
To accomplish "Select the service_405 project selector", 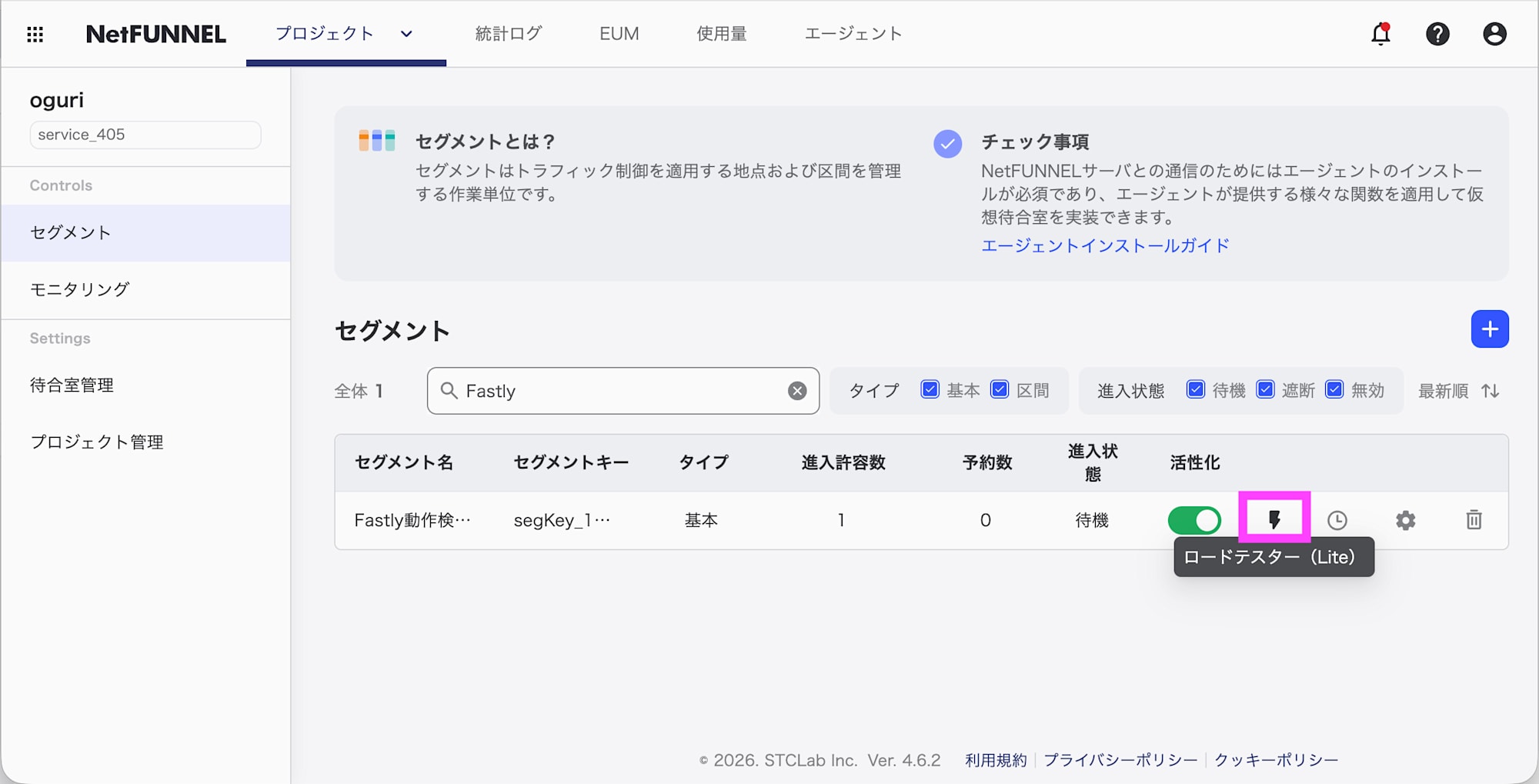I will tap(145, 135).
